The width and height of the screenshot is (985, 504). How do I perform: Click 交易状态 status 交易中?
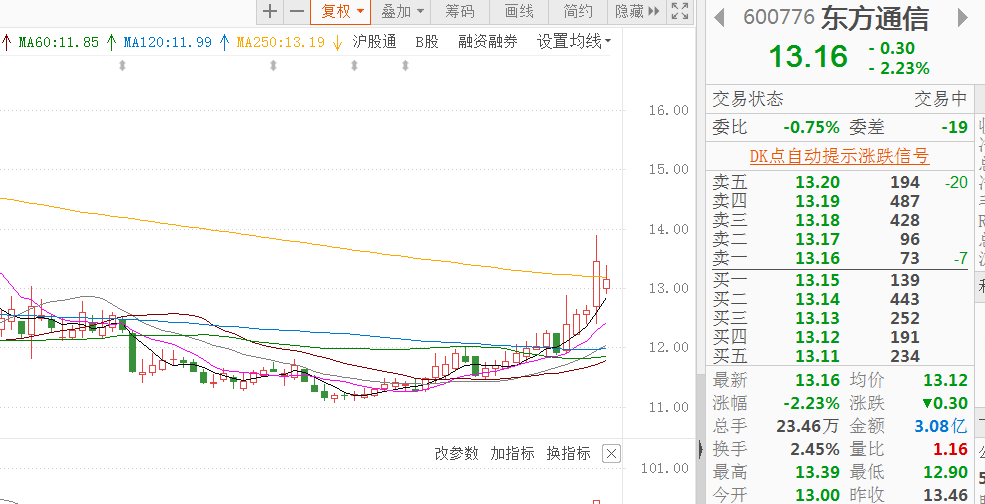[x=940, y=99]
